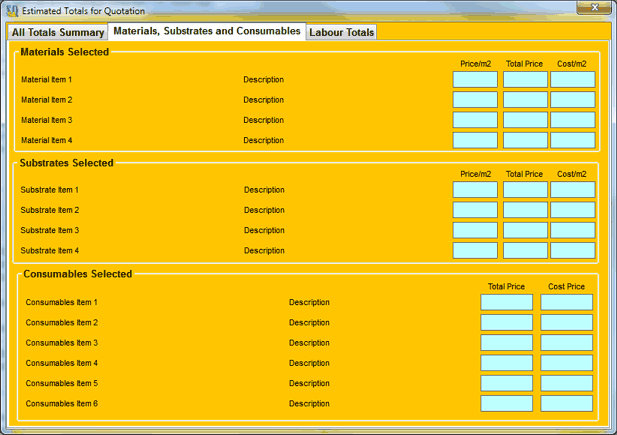The image size is (617, 435).
Task: Select Cost Price field for Consumables Item 2
Action: click(x=566, y=322)
